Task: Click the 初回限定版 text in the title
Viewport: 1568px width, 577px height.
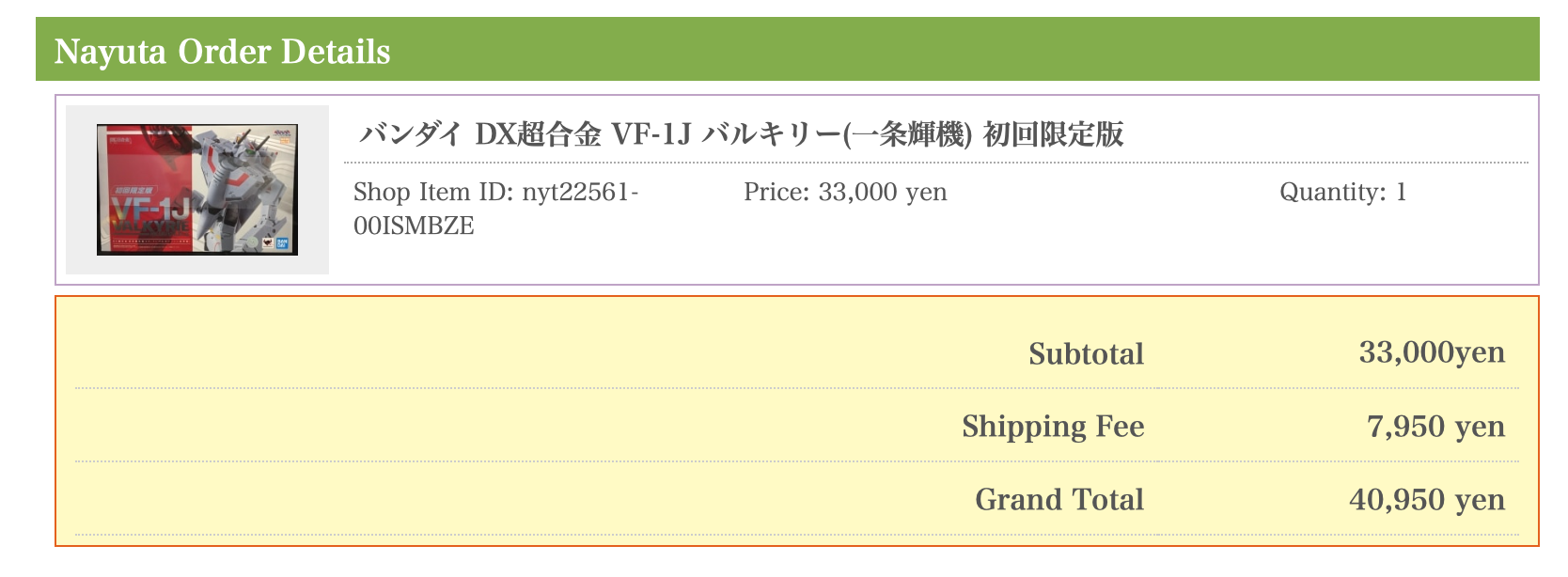Action: (1053, 134)
